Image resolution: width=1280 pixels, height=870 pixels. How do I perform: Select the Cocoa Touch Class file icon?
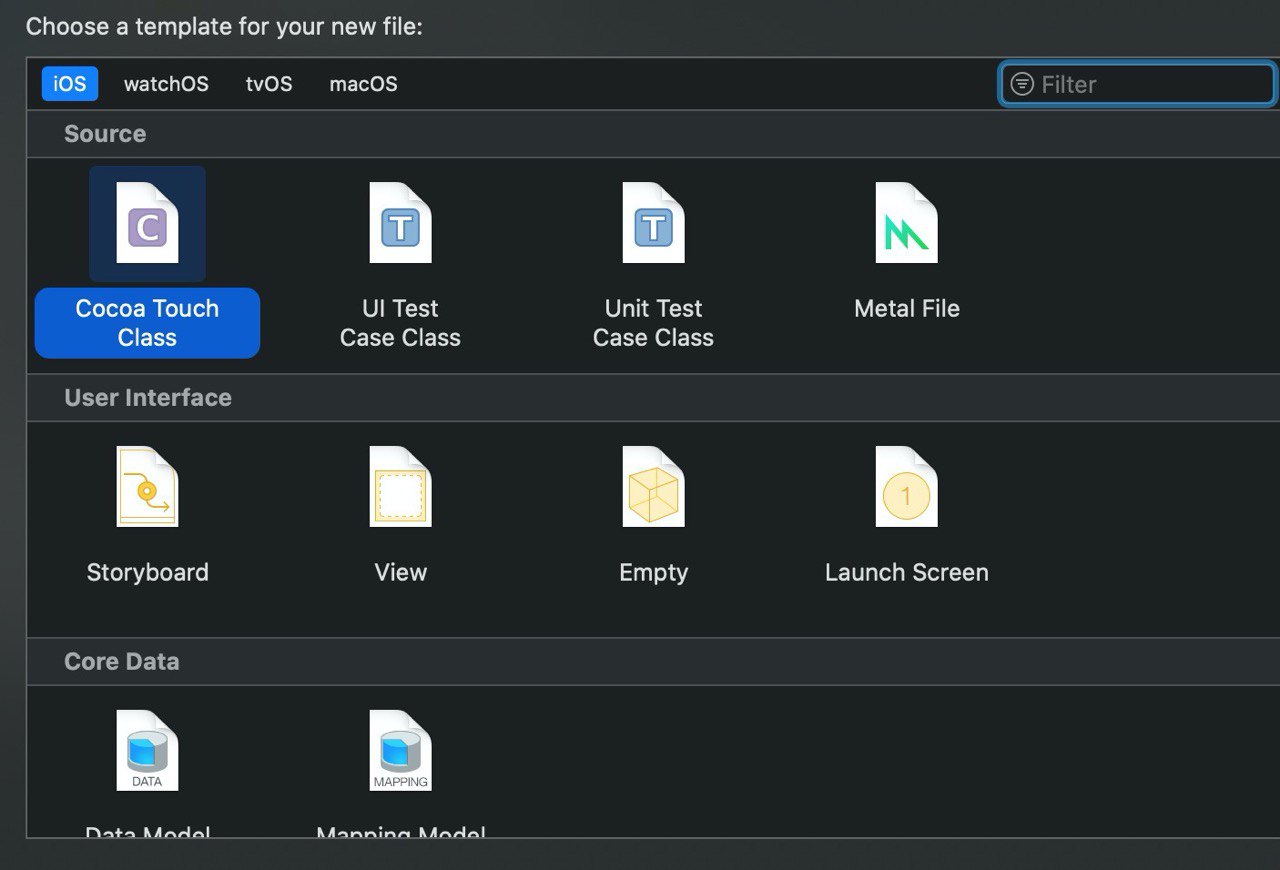click(x=147, y=223)
